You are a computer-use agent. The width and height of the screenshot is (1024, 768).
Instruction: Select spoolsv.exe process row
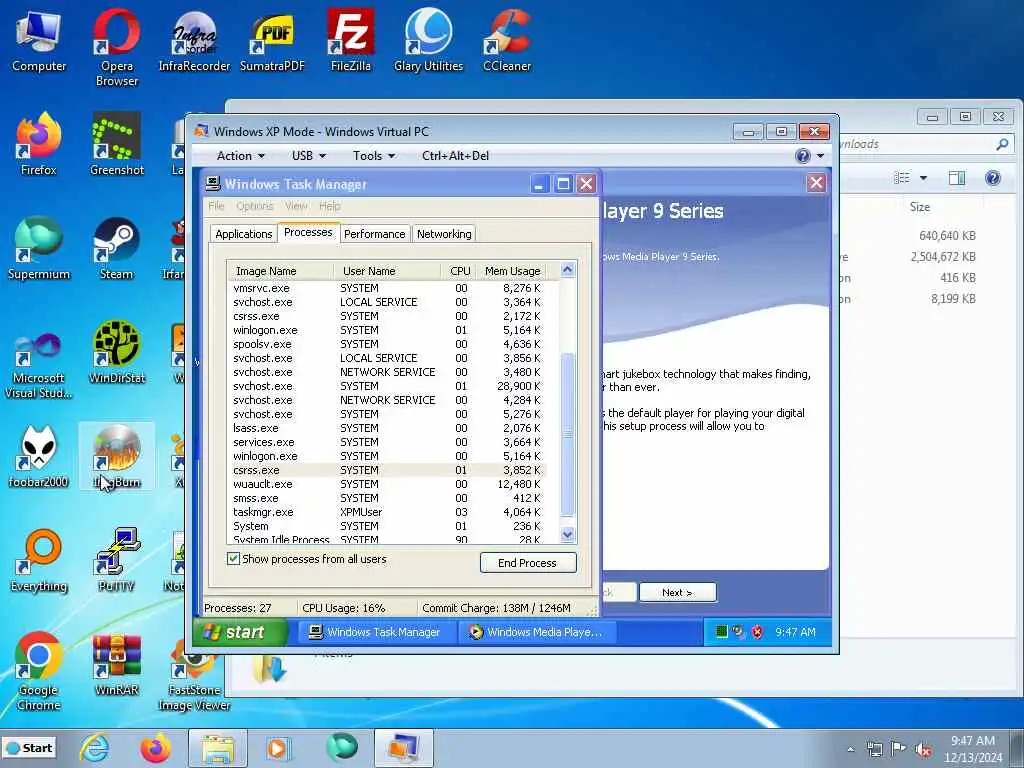[387, 344]
